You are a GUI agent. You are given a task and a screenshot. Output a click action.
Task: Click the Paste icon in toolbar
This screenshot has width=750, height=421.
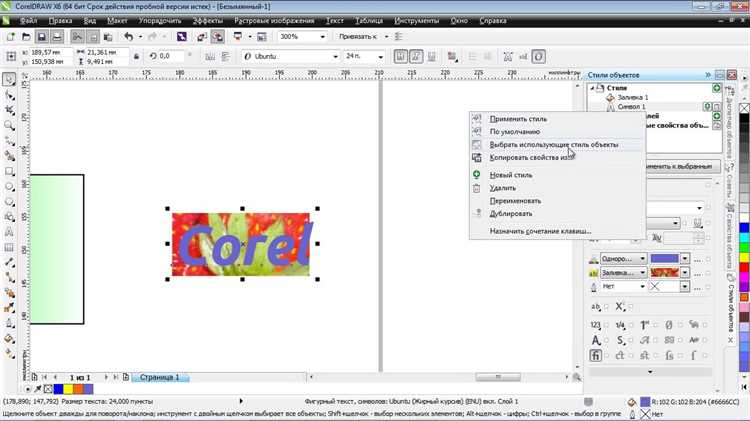[108, 36]
